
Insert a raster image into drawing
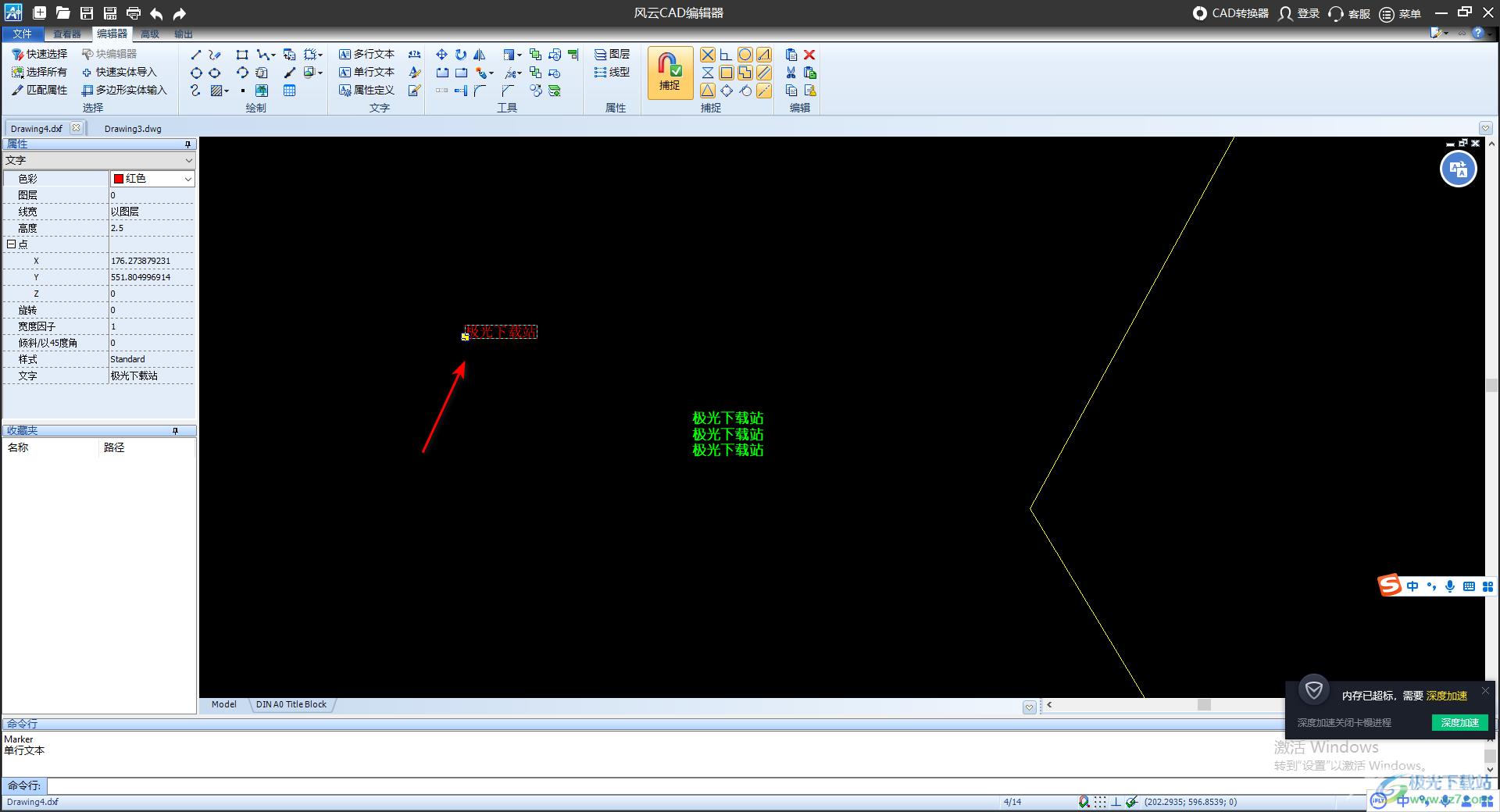(x=262, y=91)
